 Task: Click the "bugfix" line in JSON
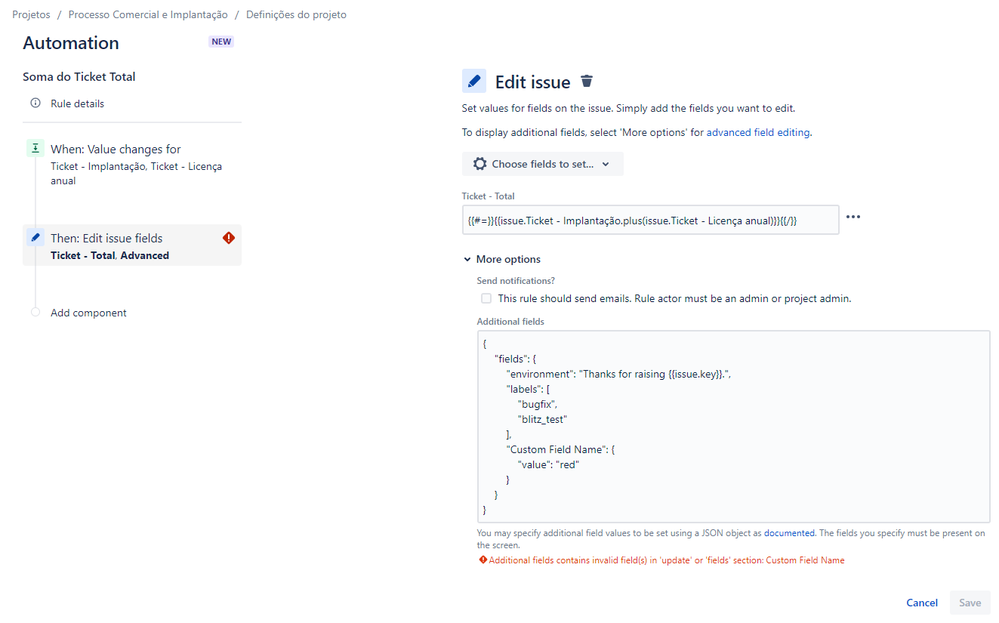(x=538, y=405)
